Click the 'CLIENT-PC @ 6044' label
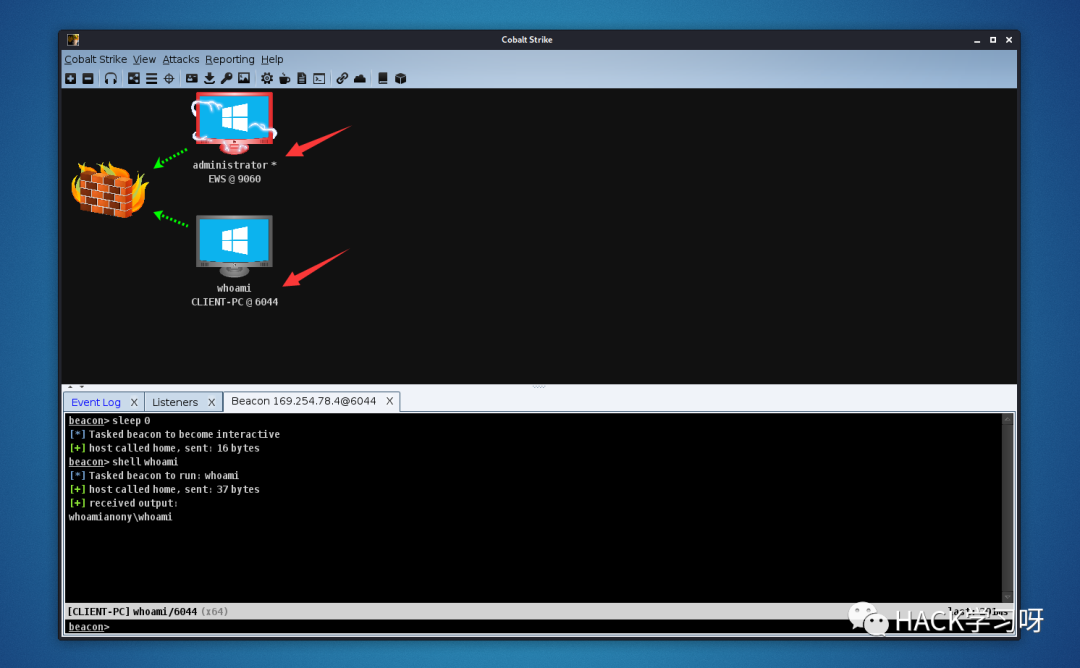Screen dimensions: 1080x668 click(234, 302)
